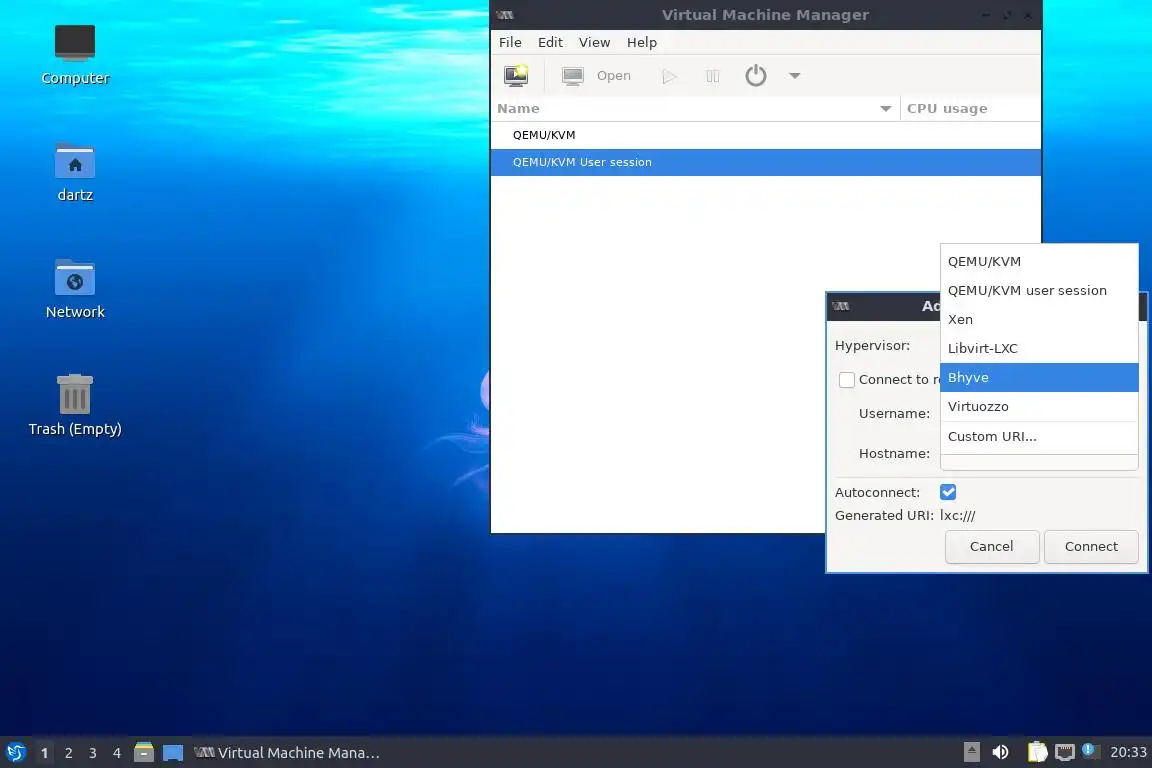Switch to workspace 4
1152x768 pixels.
pos(117,753)
